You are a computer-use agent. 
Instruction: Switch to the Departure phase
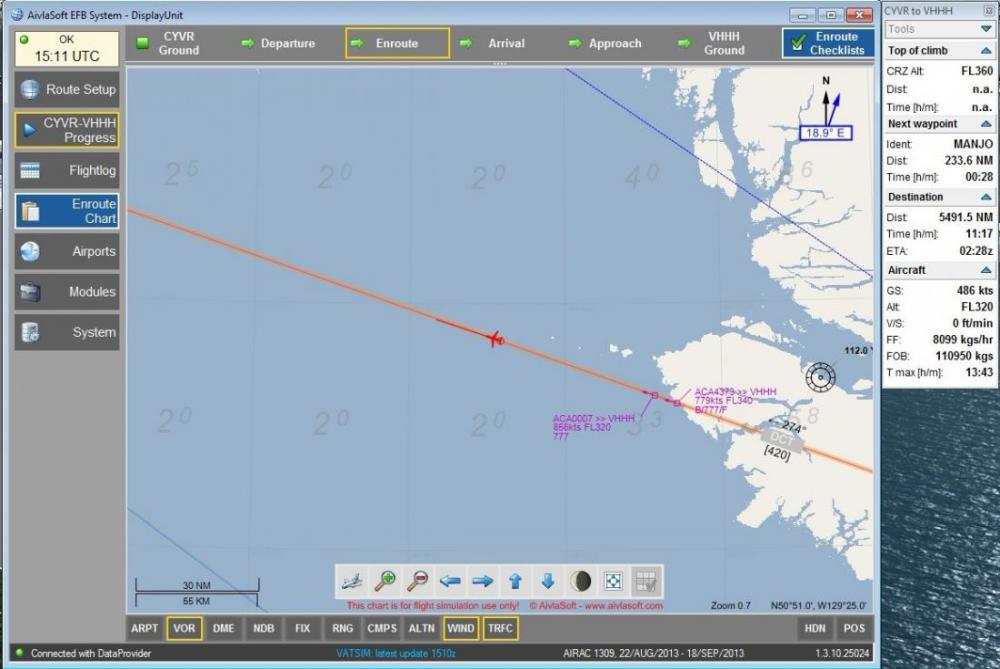(288, 43)
